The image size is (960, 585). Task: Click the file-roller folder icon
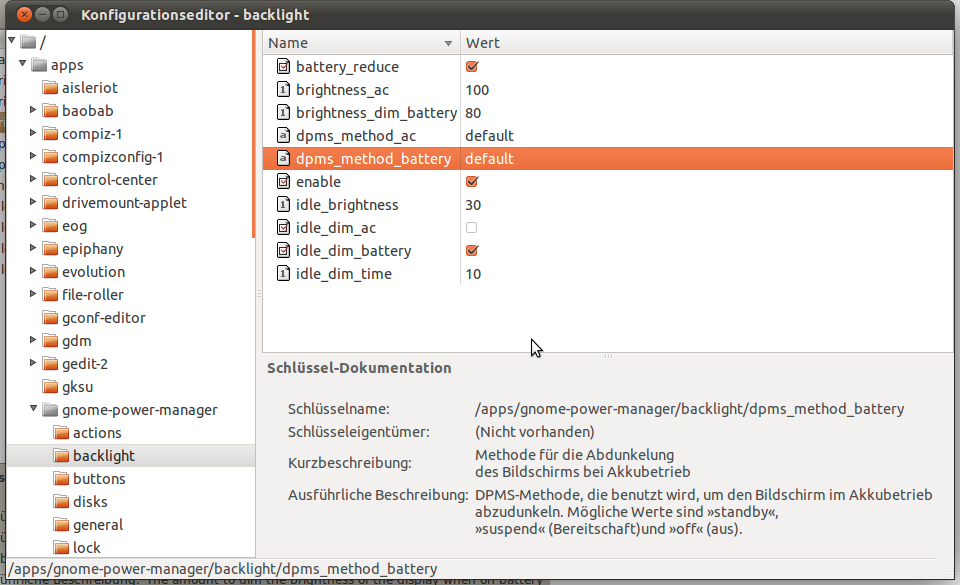click(50, 294)
